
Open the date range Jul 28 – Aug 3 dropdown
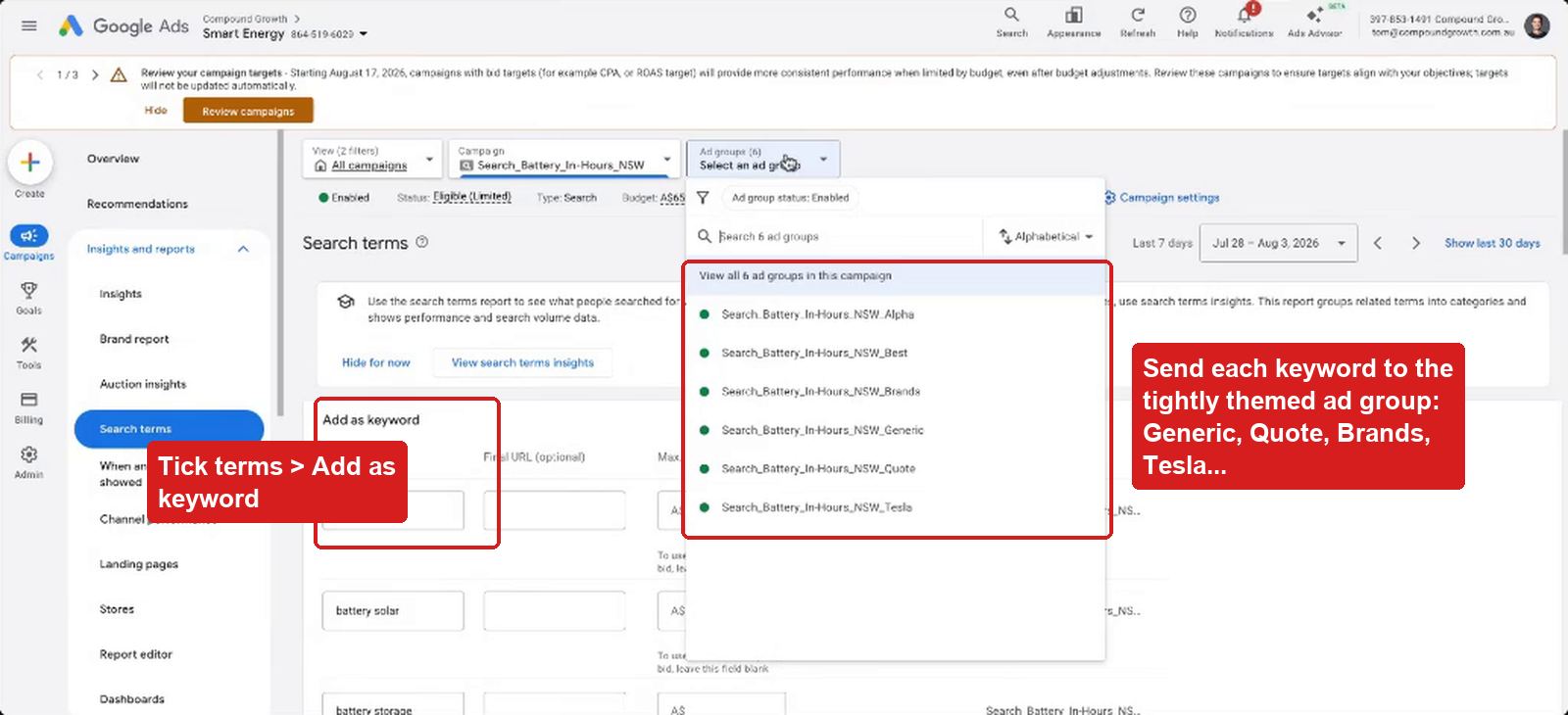coord(1279,243)
